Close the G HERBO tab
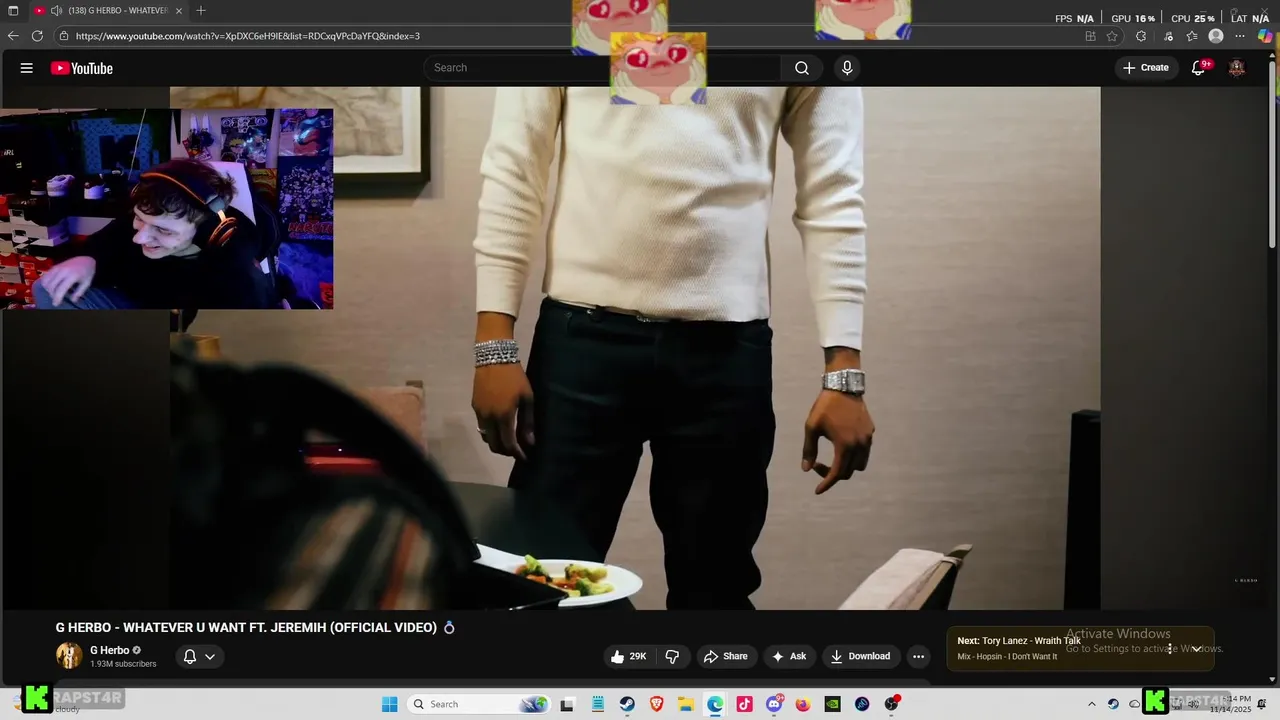The width and height of the screenshot is (1280, 720). pyautogui.click(x=179, y=11)
